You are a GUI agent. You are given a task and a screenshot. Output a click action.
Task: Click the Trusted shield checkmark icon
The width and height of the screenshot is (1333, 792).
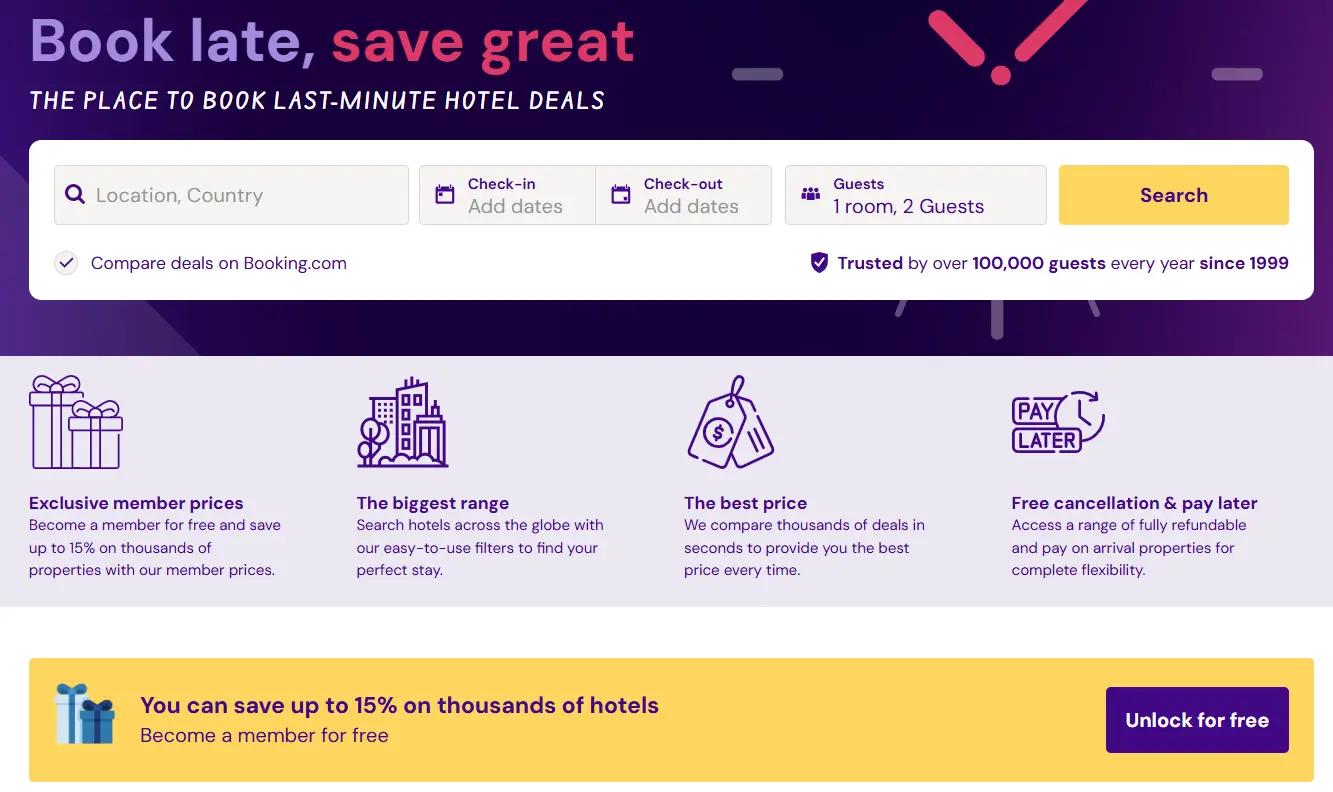pyautogui.click(x=819, y=263)
